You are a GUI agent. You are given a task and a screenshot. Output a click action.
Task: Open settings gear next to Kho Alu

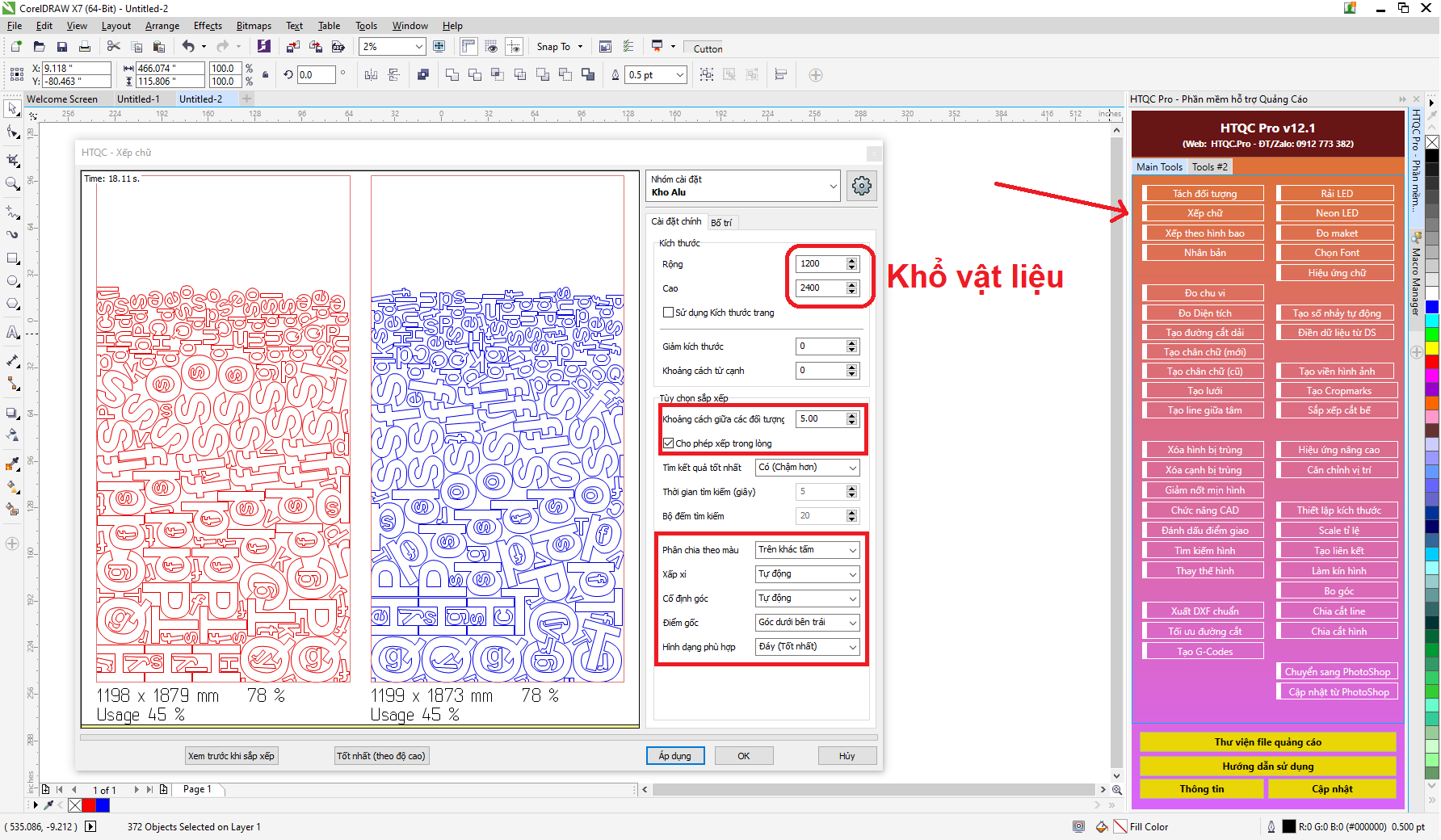click(x=862, y=186)
